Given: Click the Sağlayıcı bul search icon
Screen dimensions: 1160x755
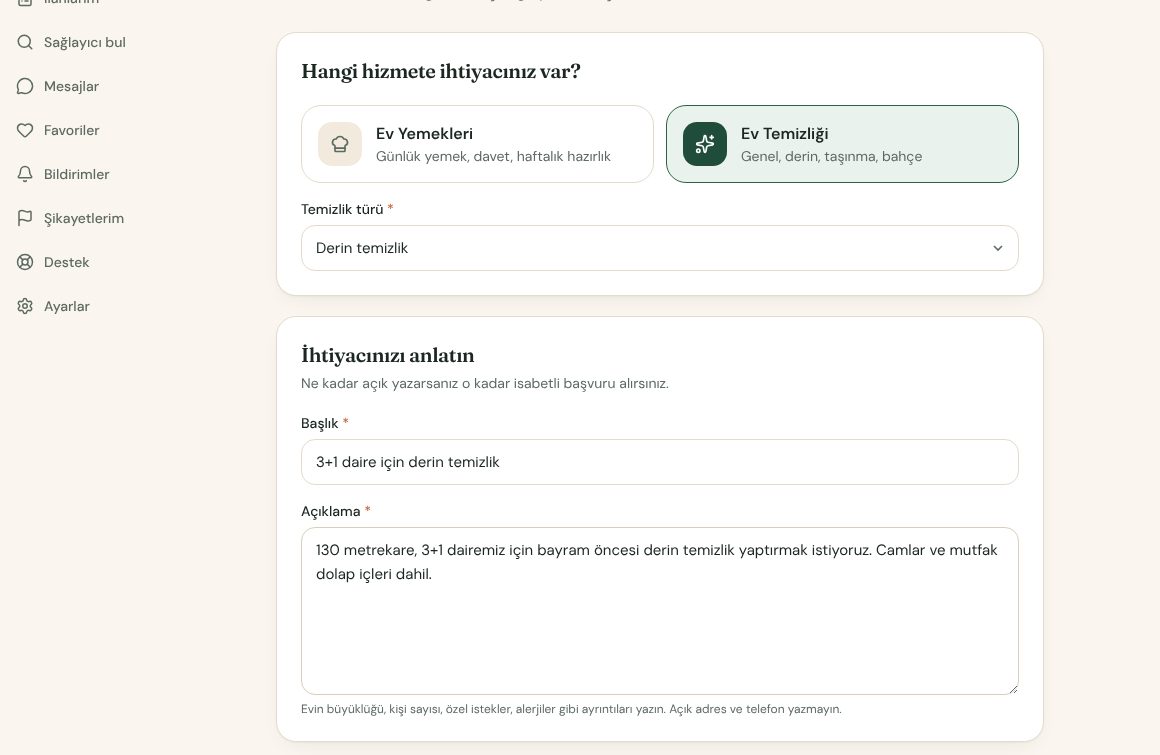Looking at the screenshot, I should coord(24,42).
